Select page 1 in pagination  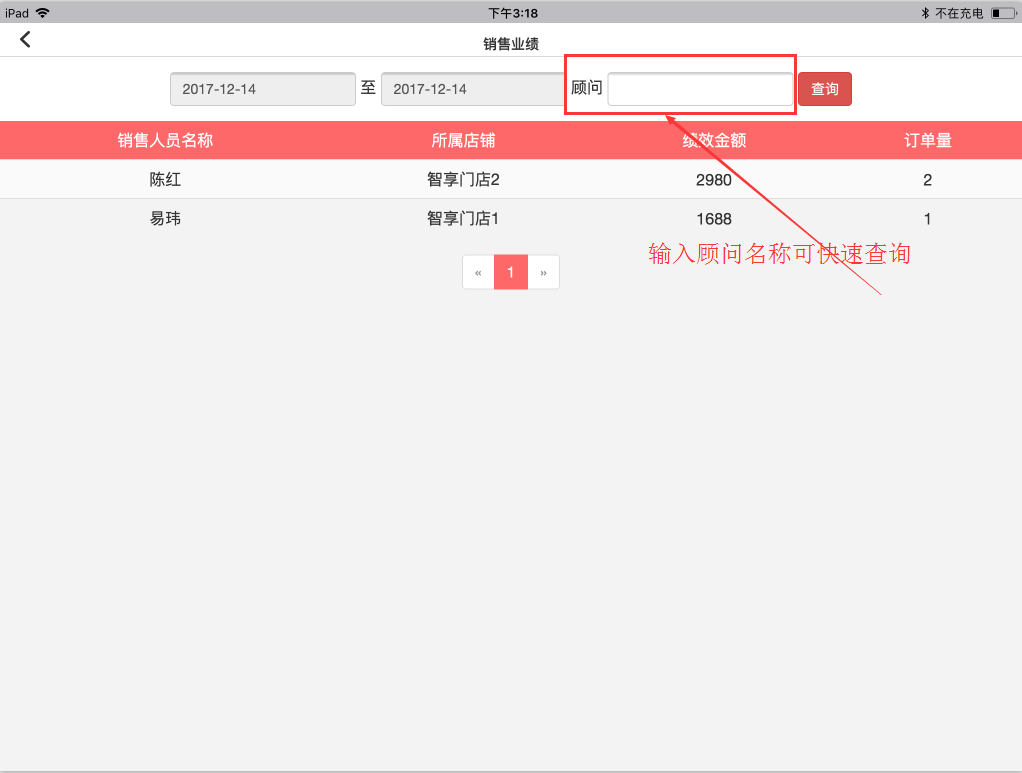pyautogui.click(x=510, y=272)
